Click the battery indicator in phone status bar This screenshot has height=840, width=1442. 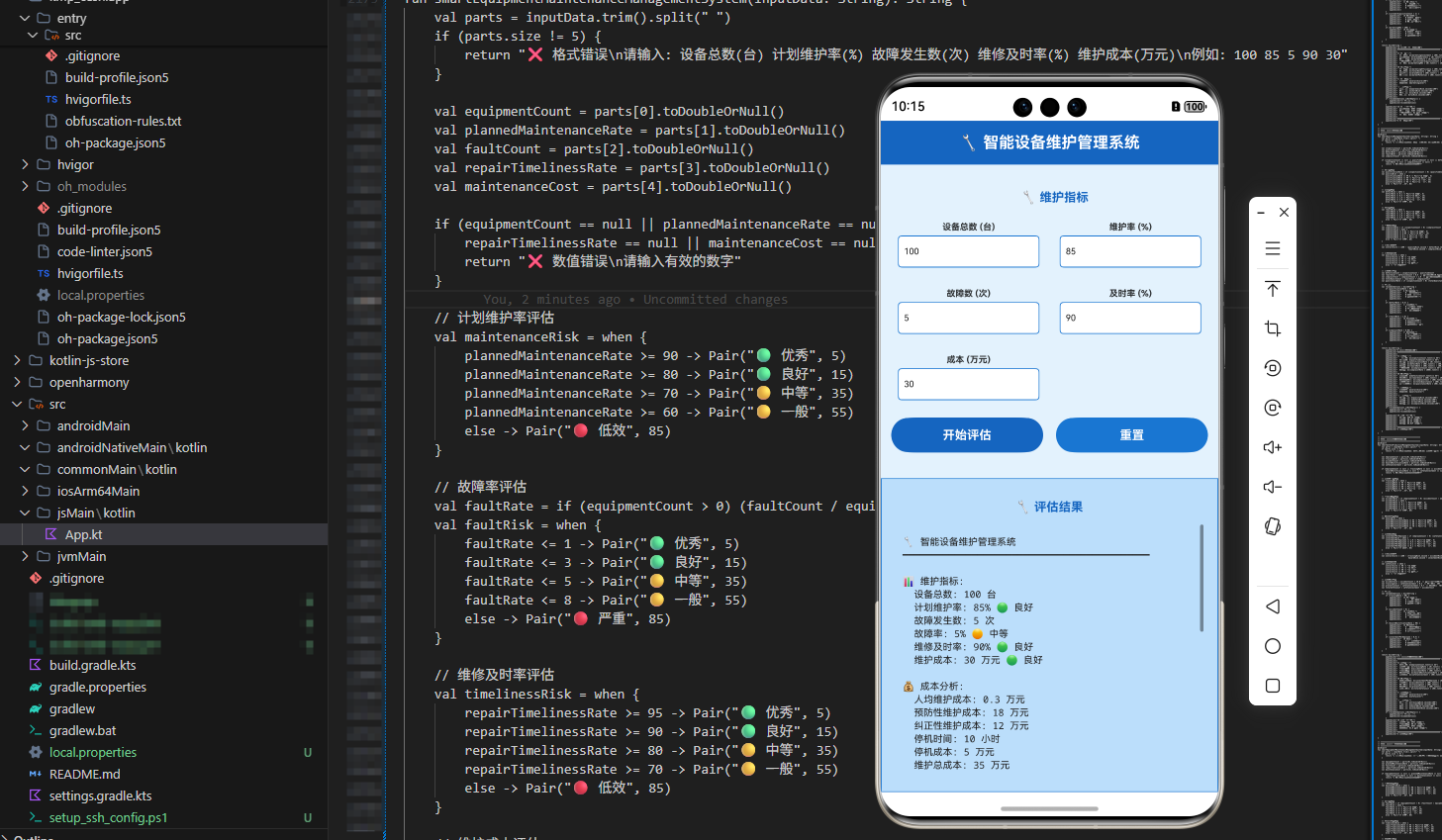click(x=1195, y=107)
